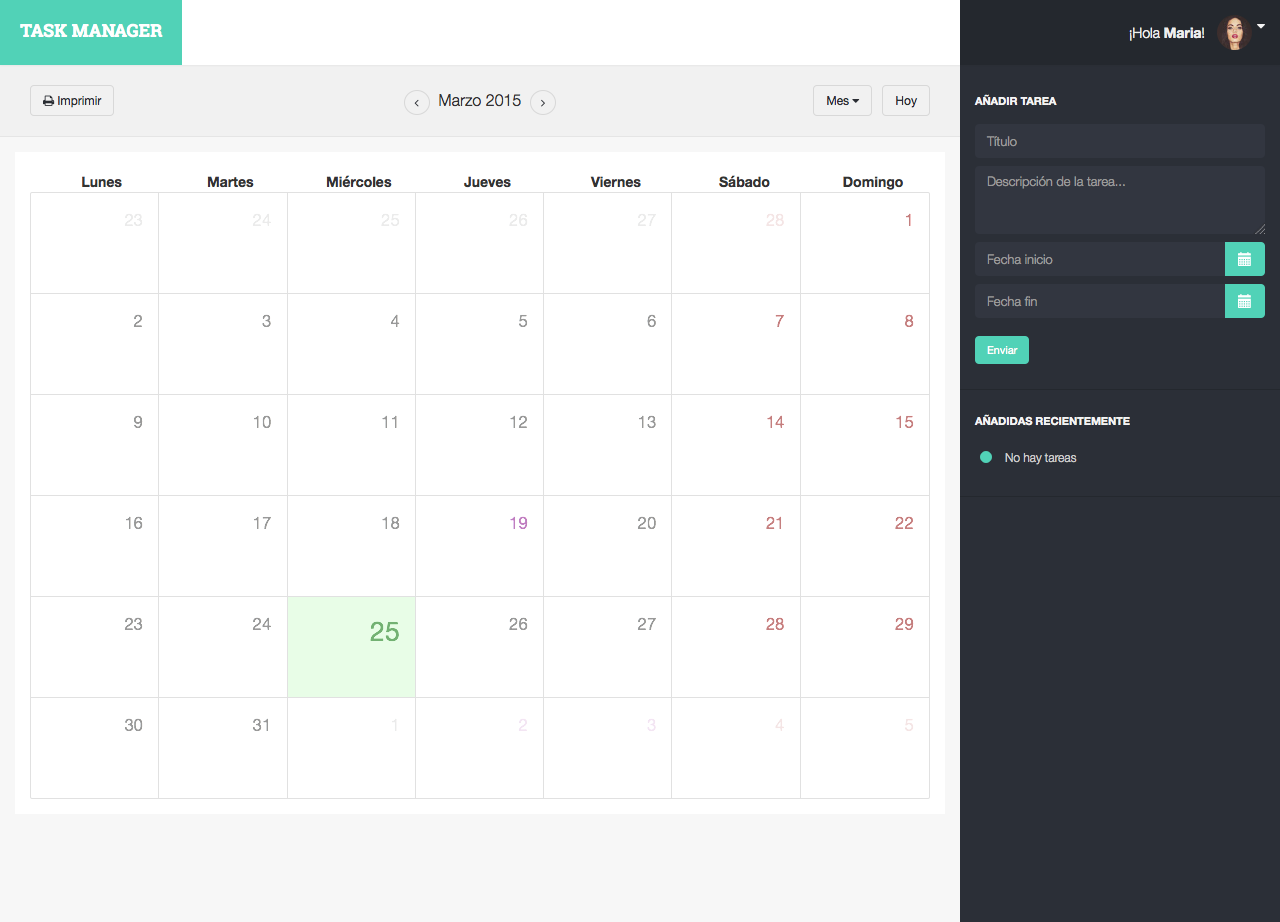The width and height of the screenshot is (1280, 922).
Task: Click the Hoy button
Action: (x=906, y=101)
